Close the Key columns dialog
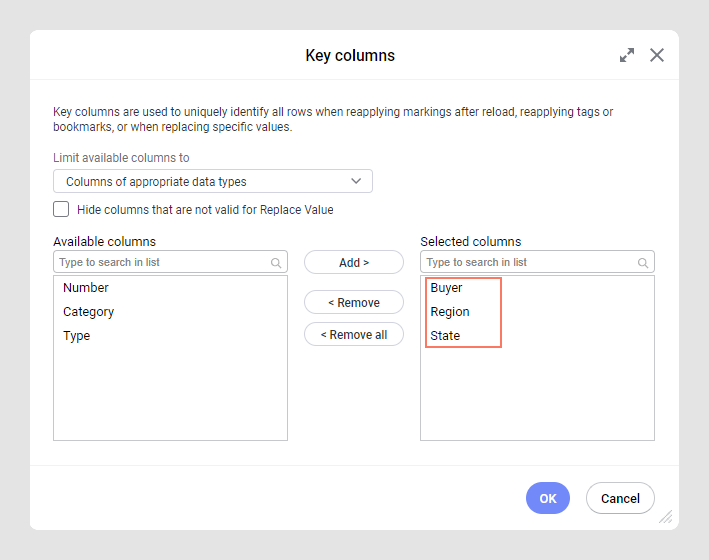Viewport: 709px width, 560px height. [x=657, y=55]
